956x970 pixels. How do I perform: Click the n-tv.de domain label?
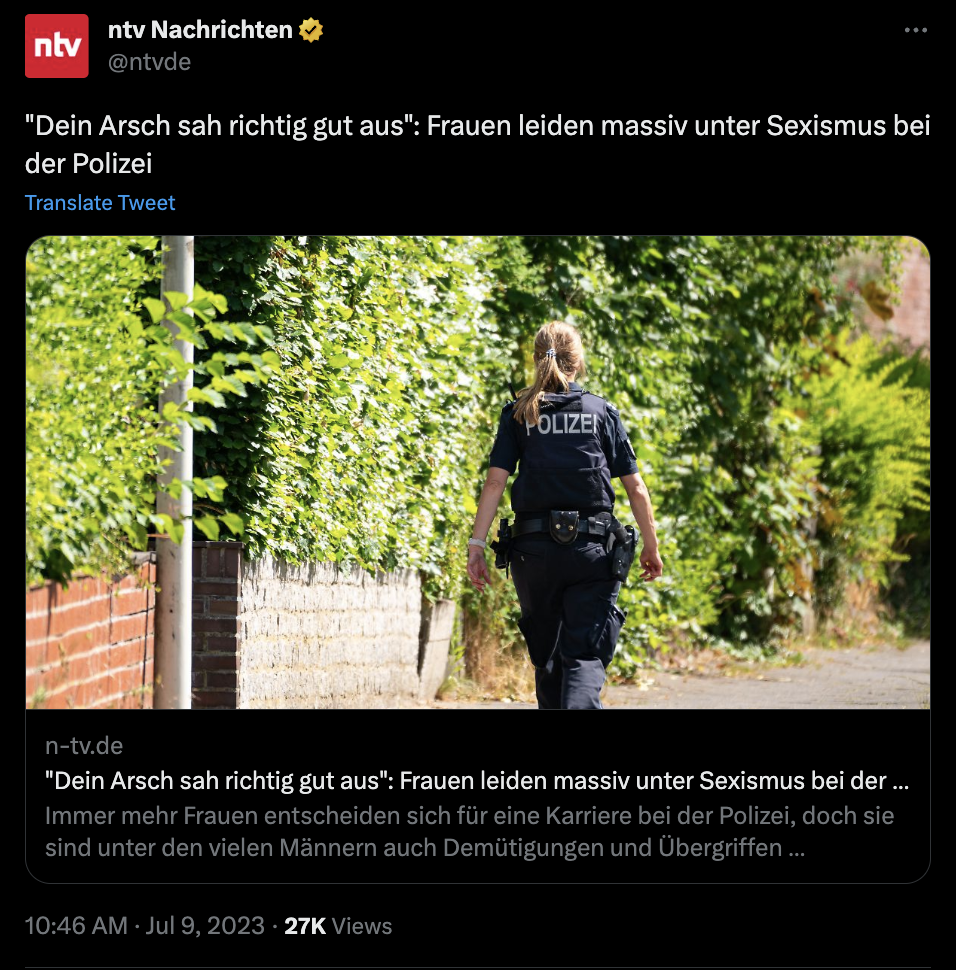(x=84, y=745)
